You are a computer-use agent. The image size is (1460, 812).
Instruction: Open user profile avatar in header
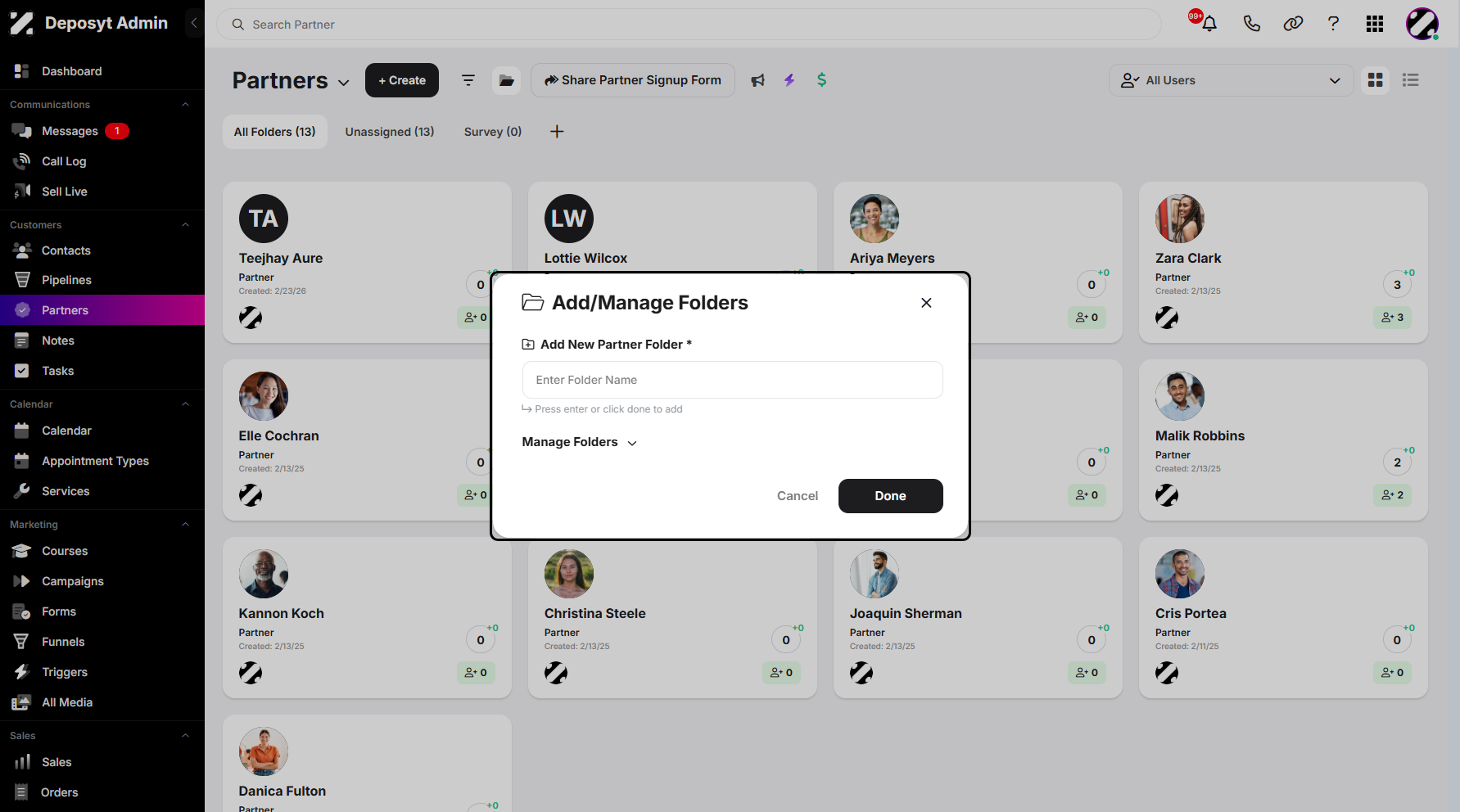point(1422,24)
